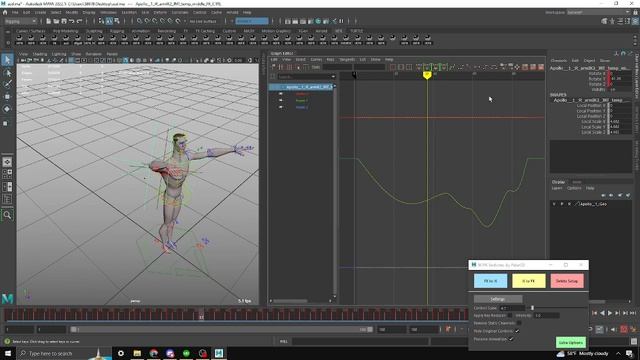Choose the Lasso select tool
Image resolution: width=640 pixels, height=360 pixels.
[7, 73]
